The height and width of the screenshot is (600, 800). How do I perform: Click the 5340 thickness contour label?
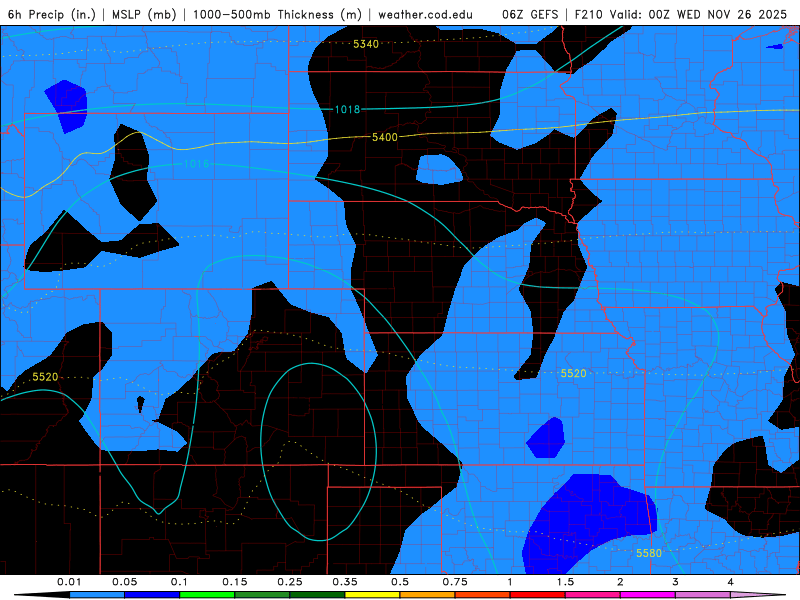pos(366,44)
